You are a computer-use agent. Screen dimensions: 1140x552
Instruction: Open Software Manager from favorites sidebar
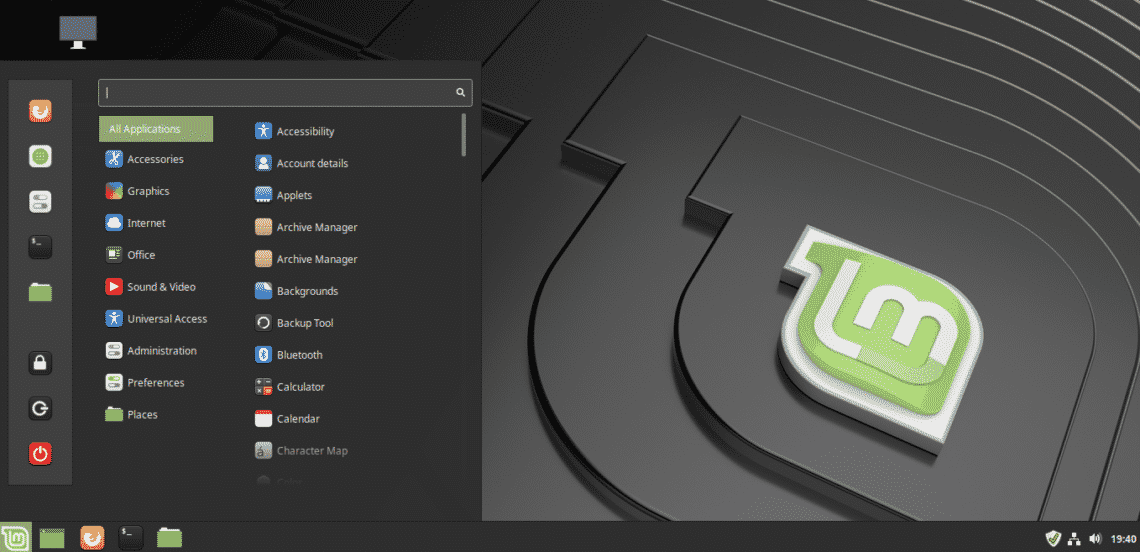(x=40, y=157)
